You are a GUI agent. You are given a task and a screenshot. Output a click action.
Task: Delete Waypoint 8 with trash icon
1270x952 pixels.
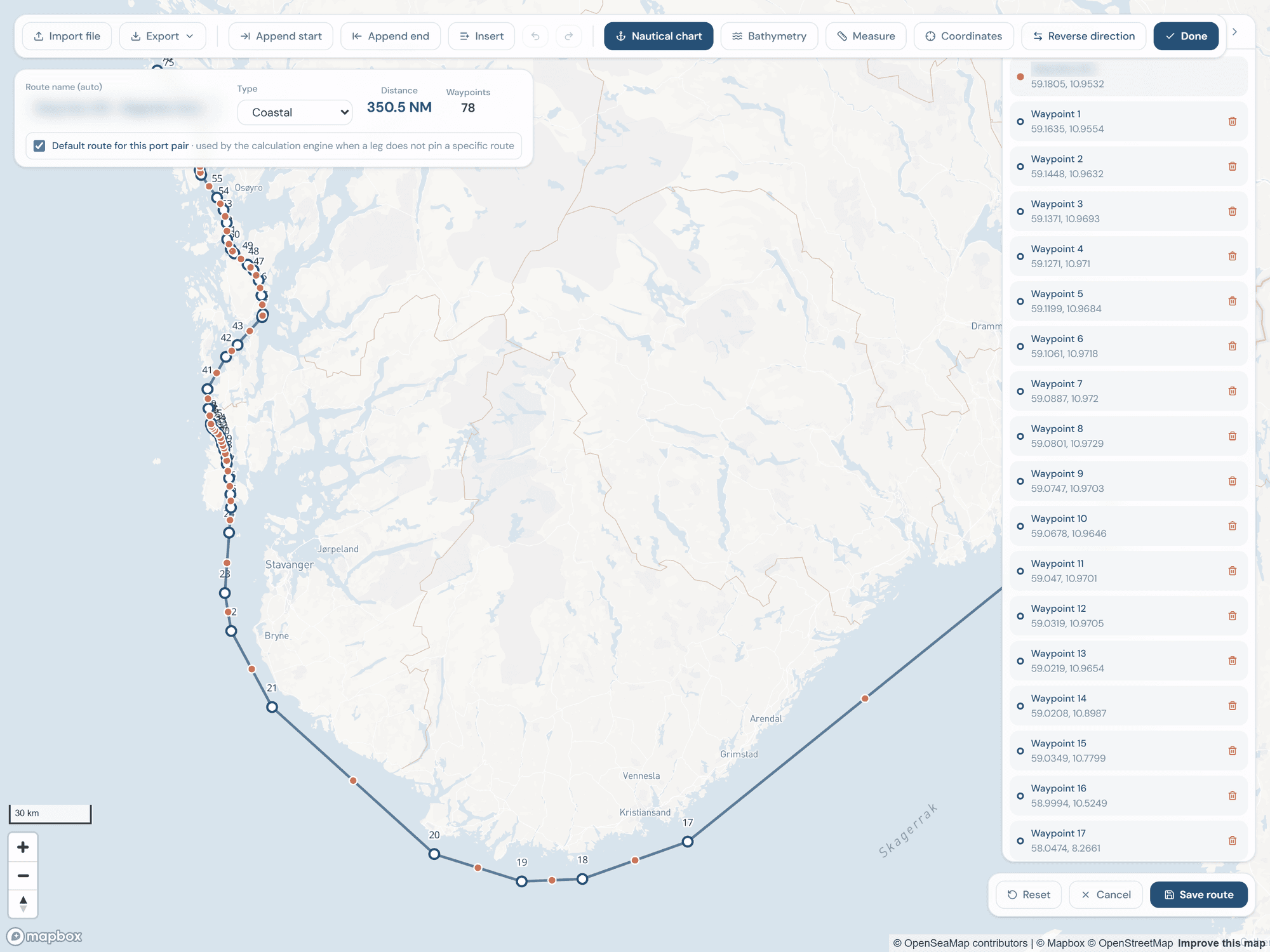[1232, 436]
